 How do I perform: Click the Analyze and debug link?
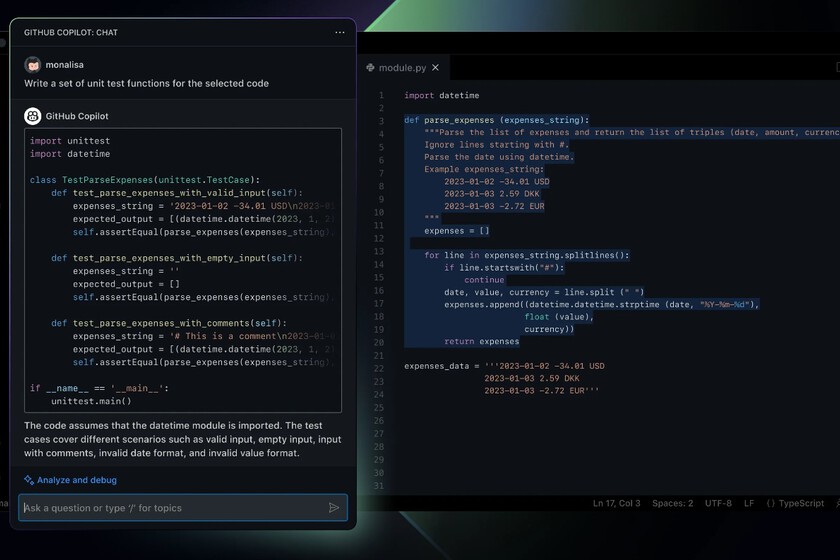[77, 480]
